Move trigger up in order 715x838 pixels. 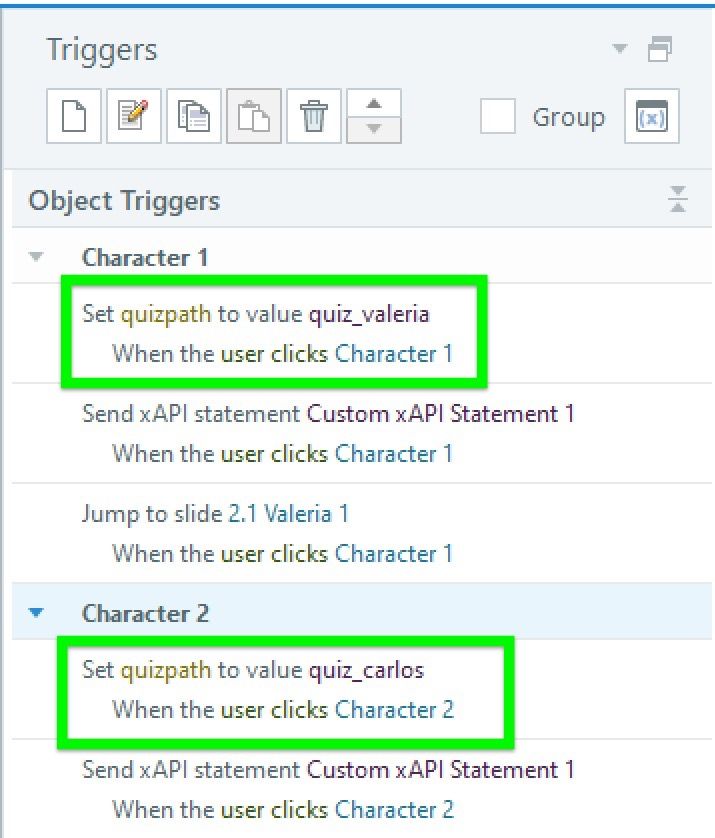click(x=374, y=104)
